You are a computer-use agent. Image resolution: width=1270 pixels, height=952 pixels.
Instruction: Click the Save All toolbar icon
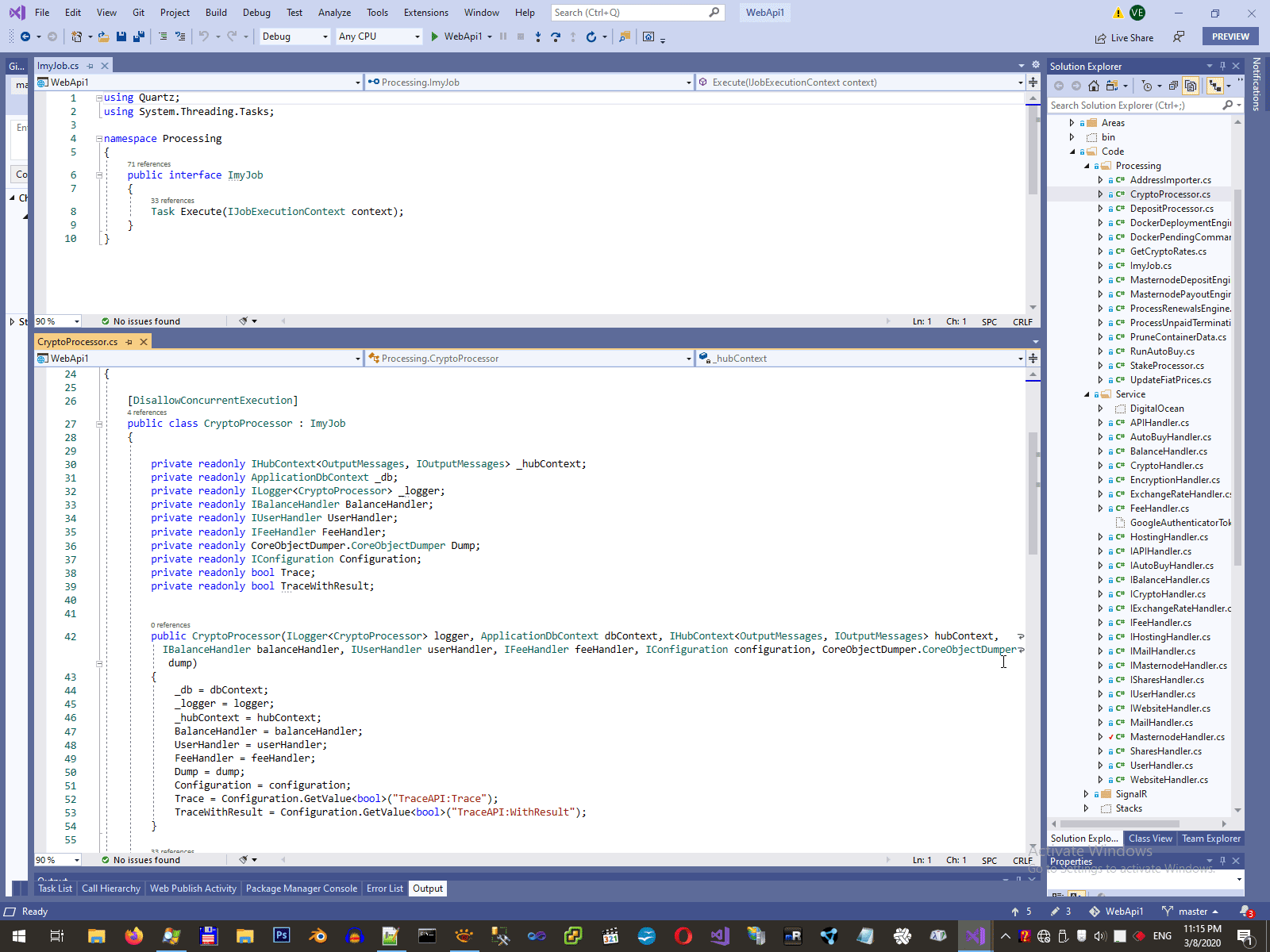point(139,36)
